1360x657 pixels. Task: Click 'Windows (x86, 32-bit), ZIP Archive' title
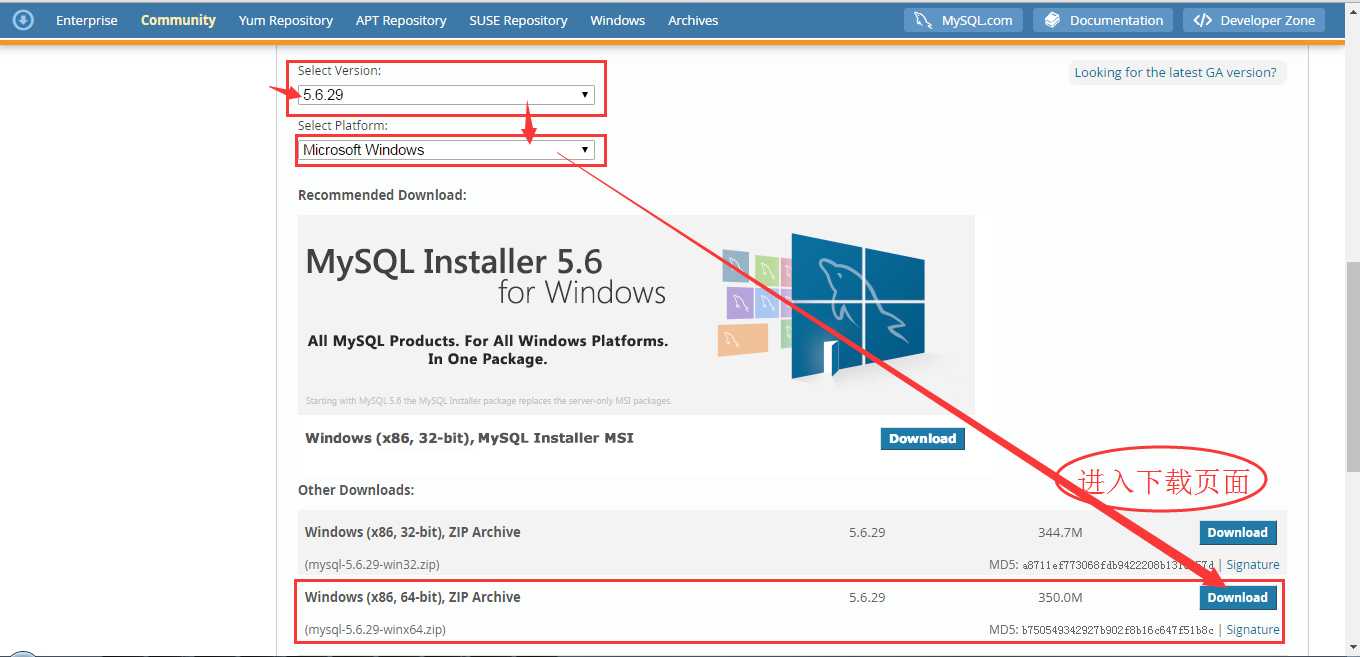[x=413, y=532]
